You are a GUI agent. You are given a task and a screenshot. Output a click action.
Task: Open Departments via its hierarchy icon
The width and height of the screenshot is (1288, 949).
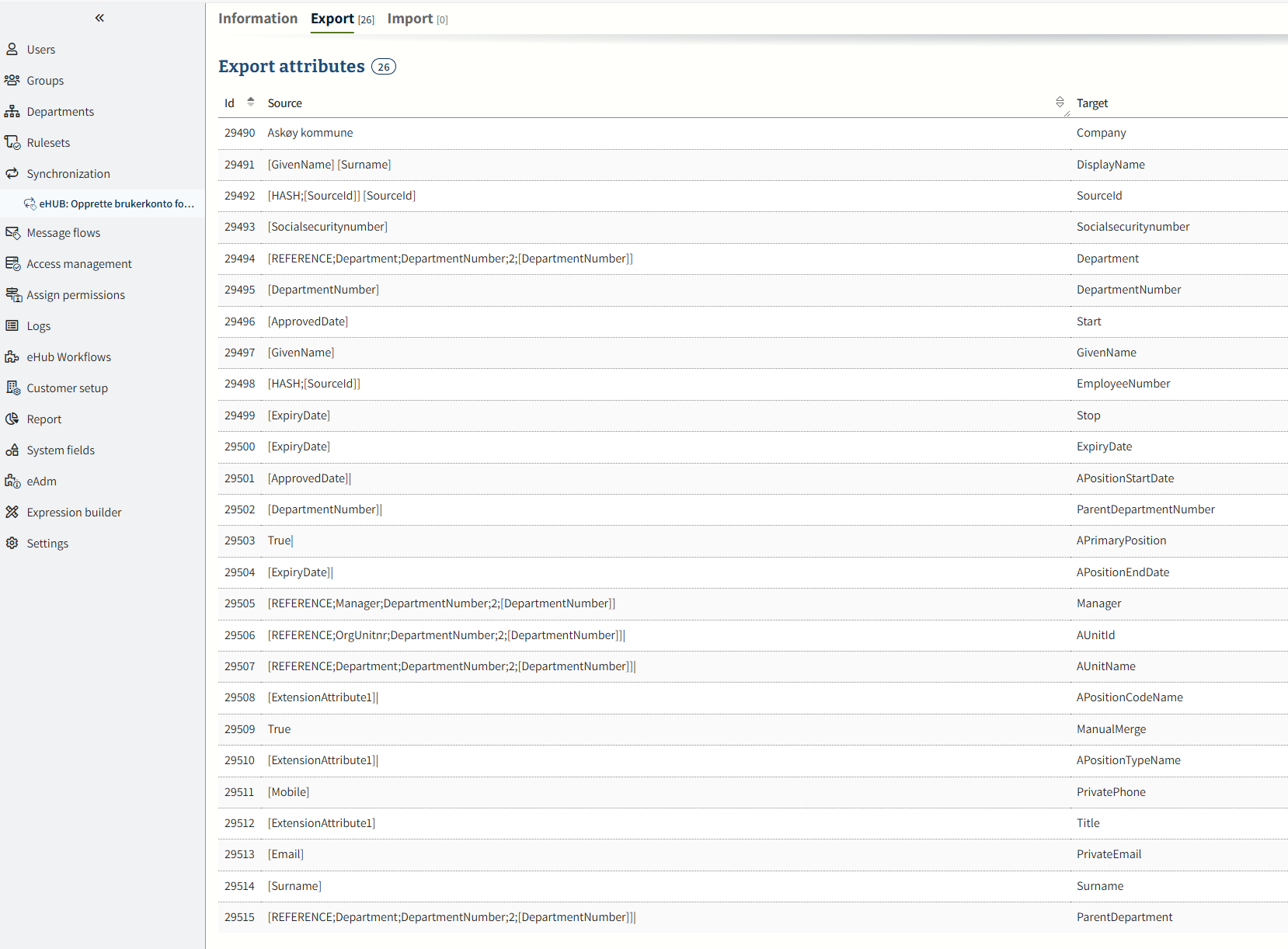point(12,111)
